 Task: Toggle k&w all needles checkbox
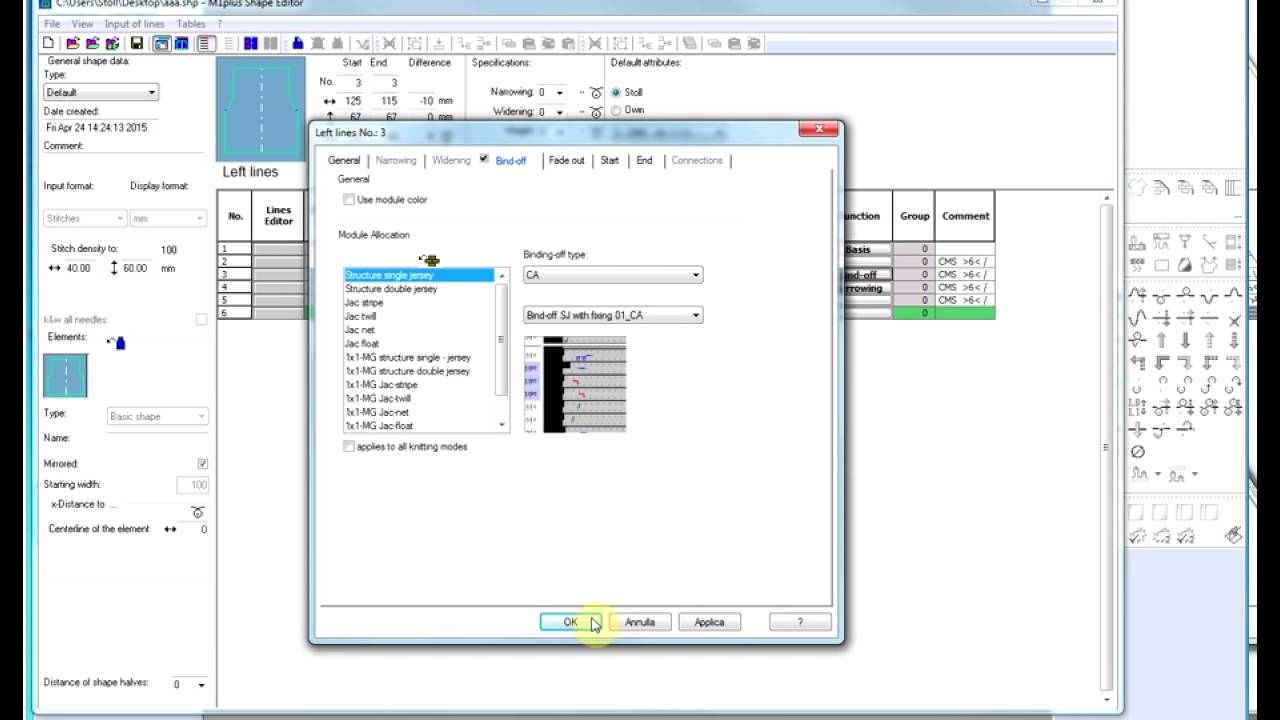click(202, 319)
